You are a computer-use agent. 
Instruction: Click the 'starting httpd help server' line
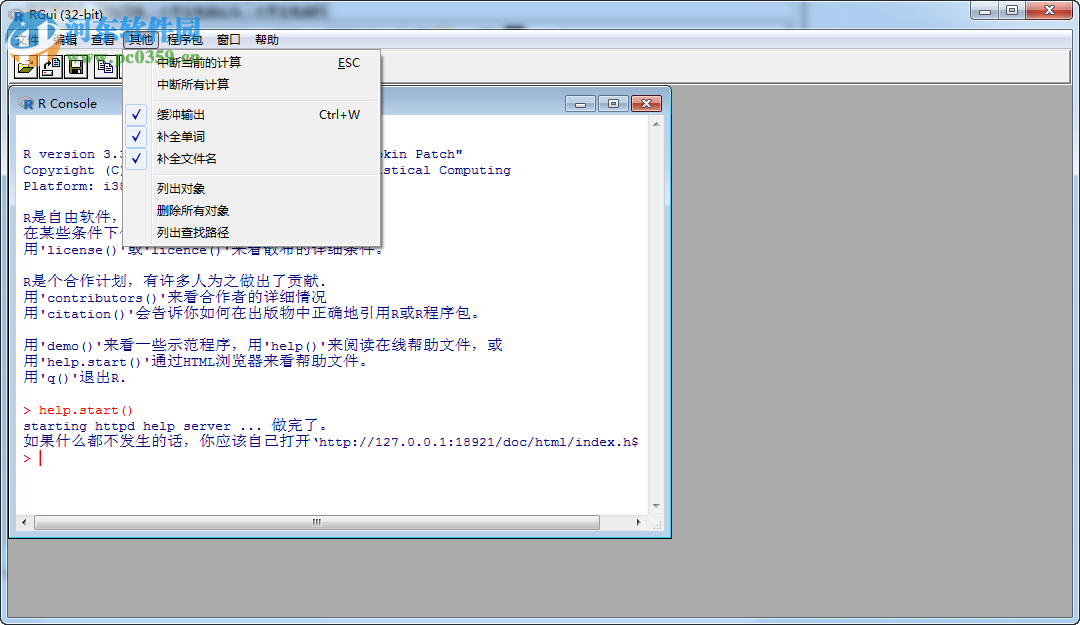[x=175, y=426]
